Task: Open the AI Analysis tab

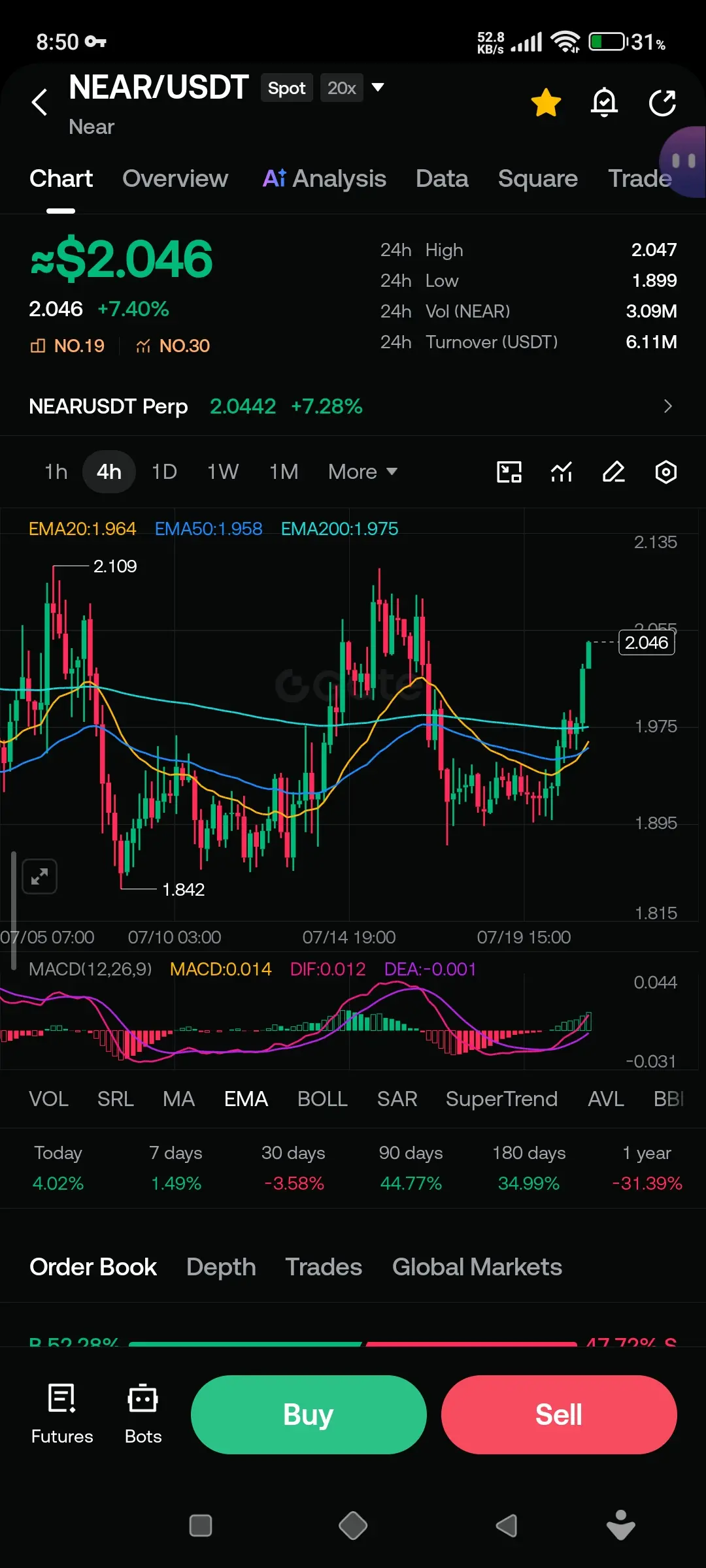Action: pyautogui.click(x=324, y=178)
